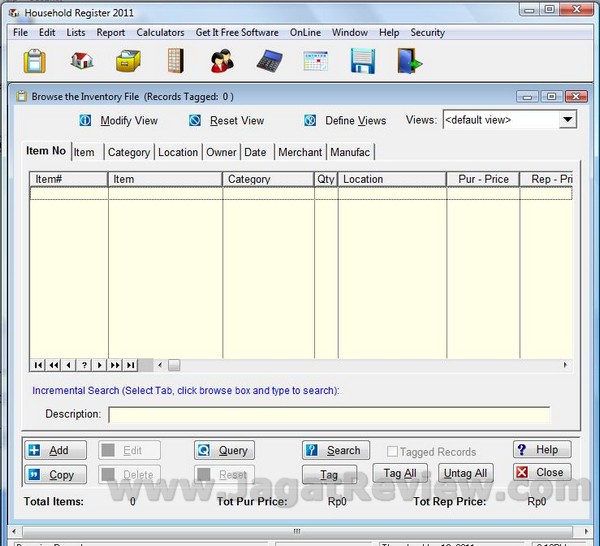This screenshot has width=600, height=546.
Task: Open the Calculators menu
Action: coord(160,32)
